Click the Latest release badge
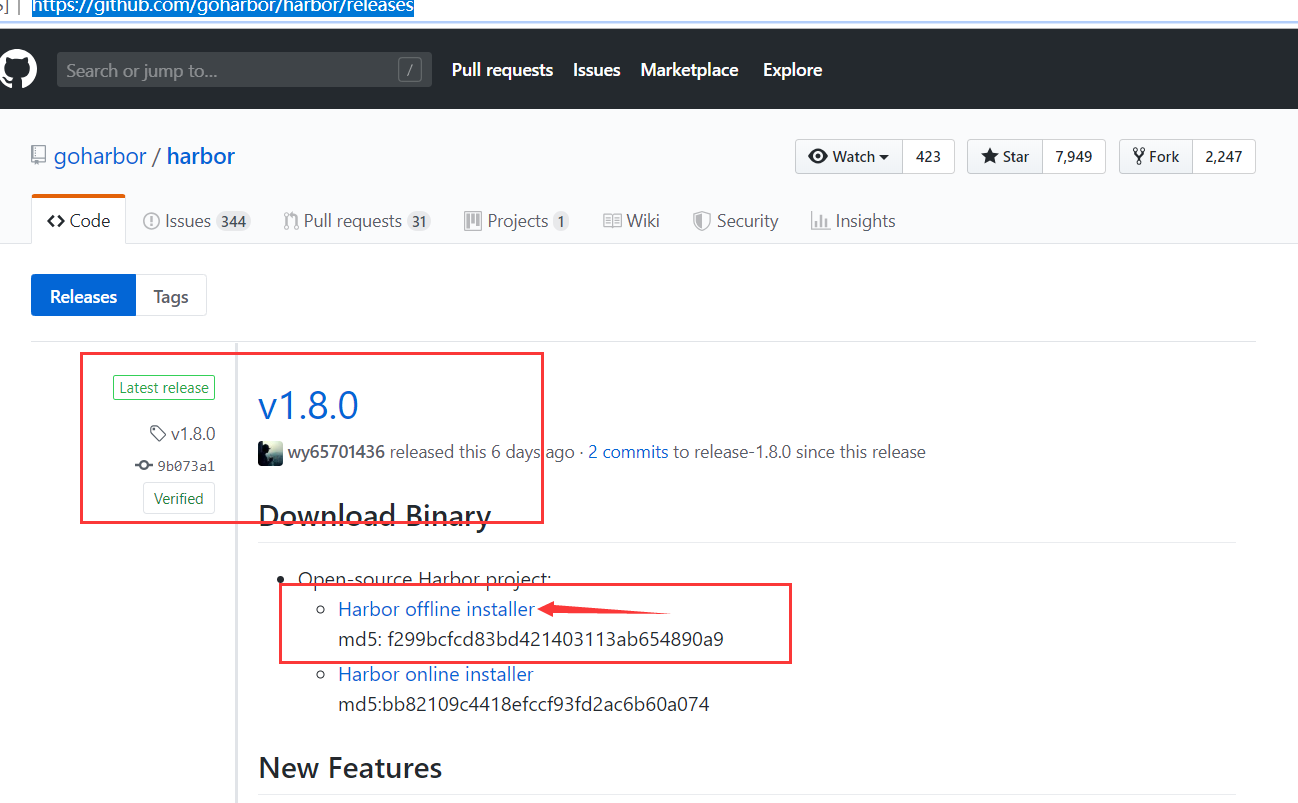1298x803 pixels. [x=164, y=388]
